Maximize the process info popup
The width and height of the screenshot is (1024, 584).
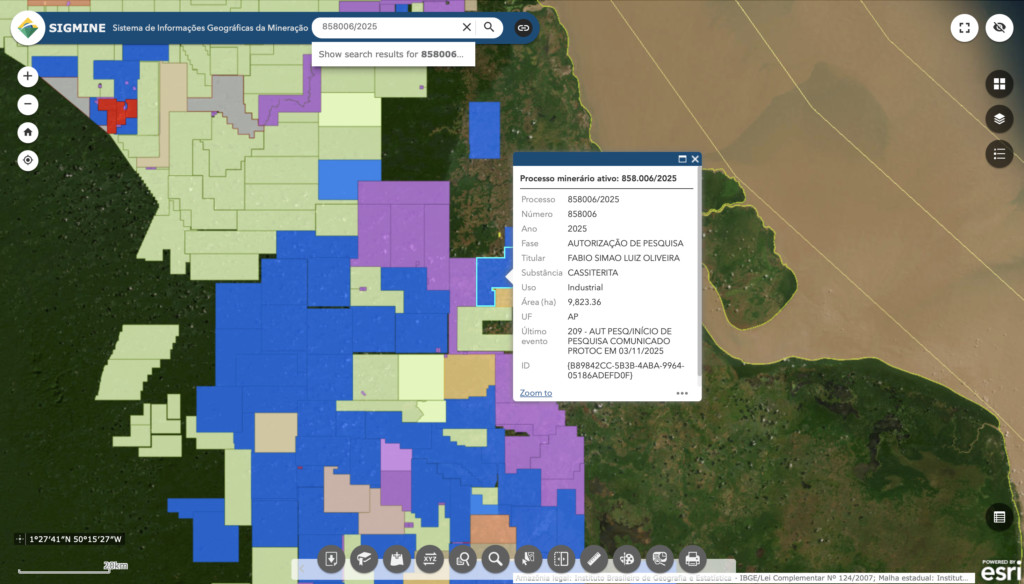tap(682, 159)
